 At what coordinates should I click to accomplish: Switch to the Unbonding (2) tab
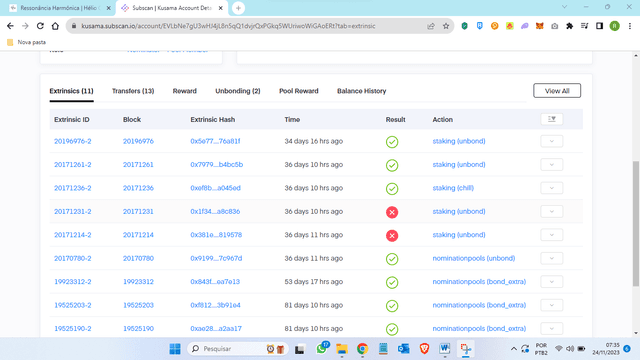coord(238,91)
